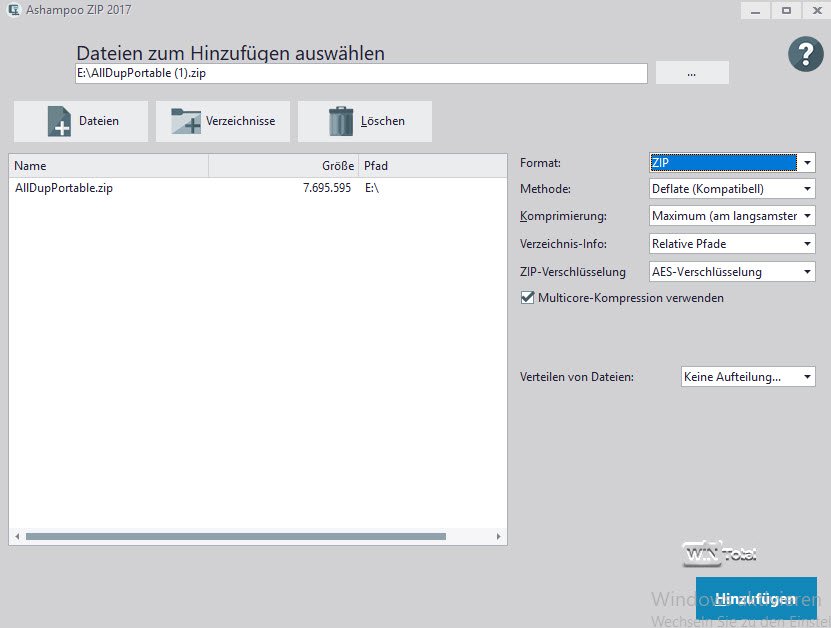Screen dimensions: 831x628
Task: Click the archive path input field
Action: (x=361, y=74)
